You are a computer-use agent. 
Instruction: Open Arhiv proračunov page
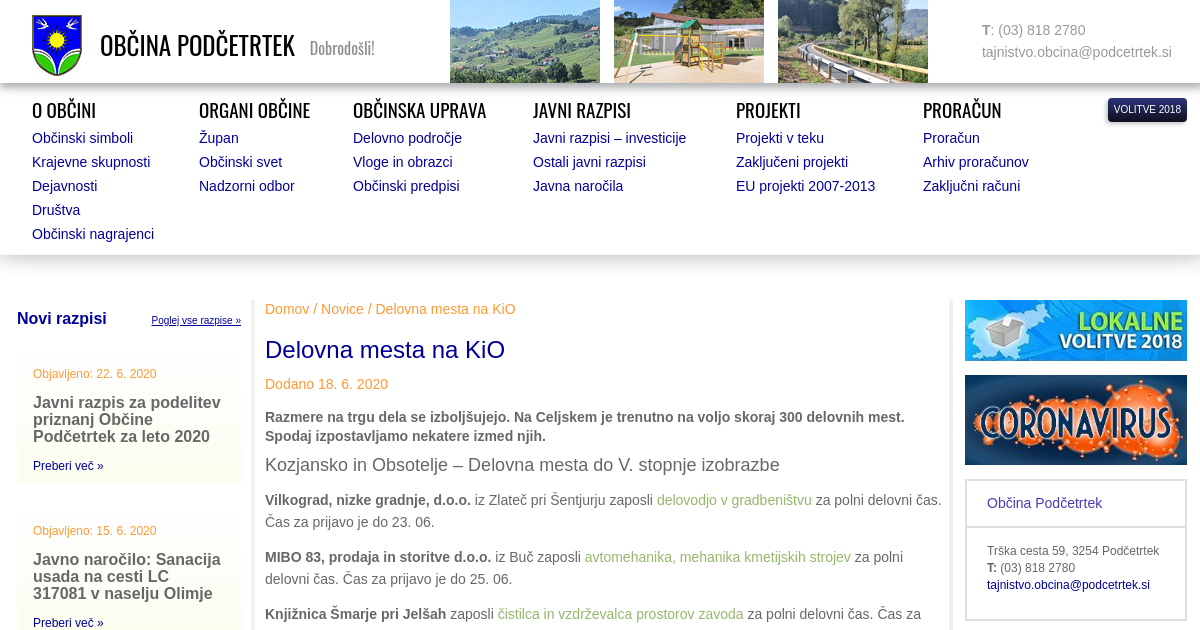tap(975, 162)
